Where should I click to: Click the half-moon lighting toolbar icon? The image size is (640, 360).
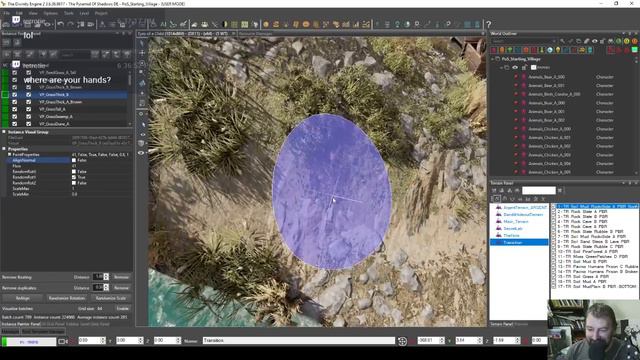(224, 24)
